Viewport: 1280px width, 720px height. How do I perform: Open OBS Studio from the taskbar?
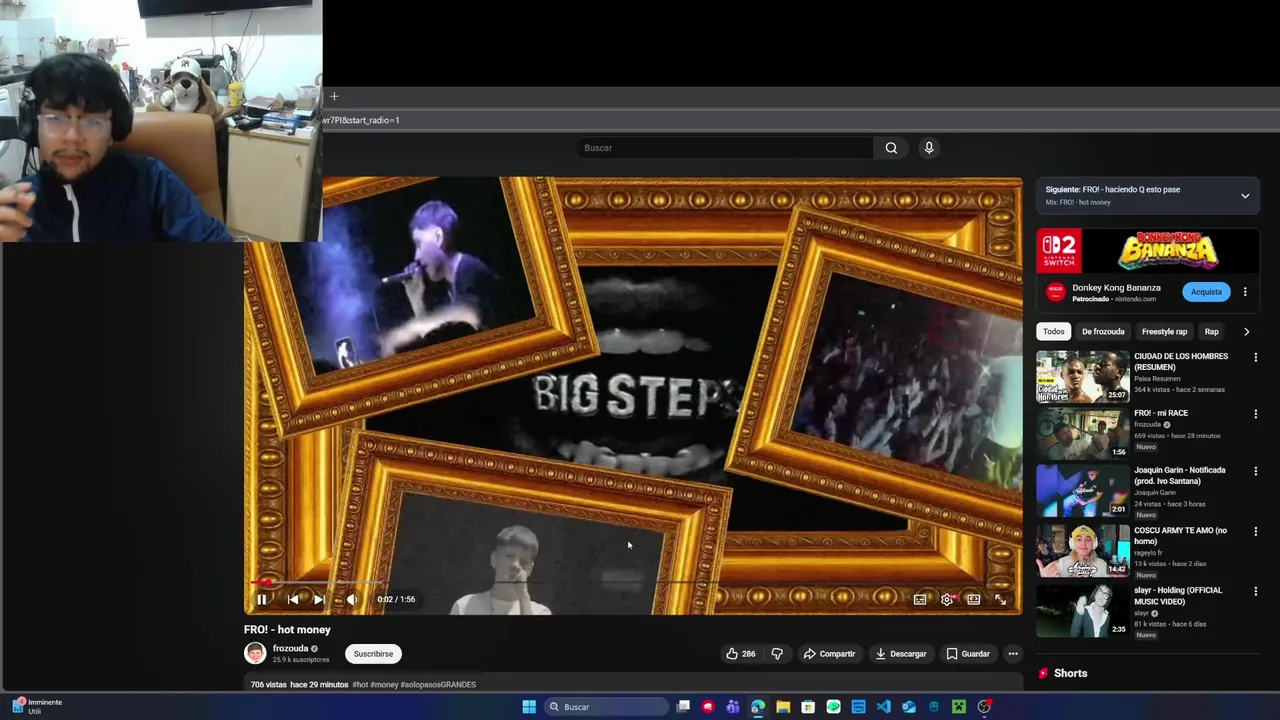[984, 707]
